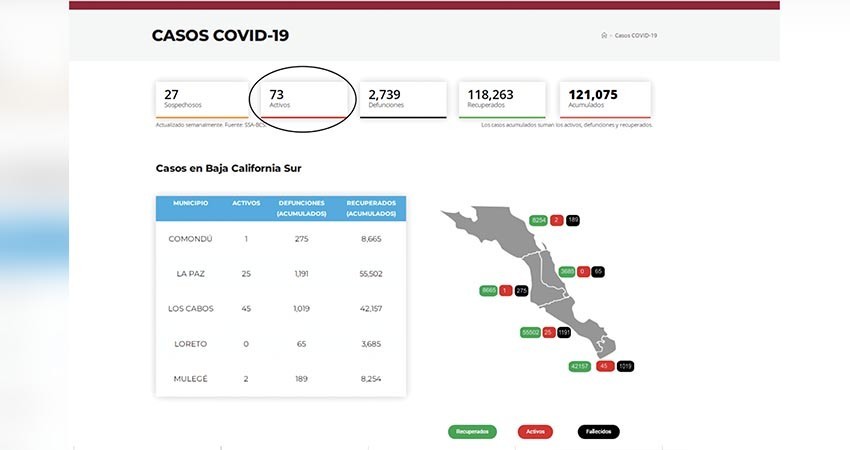
Task: Click the green Recuperados legend pill
Action: pyautogui.click(x=472, y=432)
